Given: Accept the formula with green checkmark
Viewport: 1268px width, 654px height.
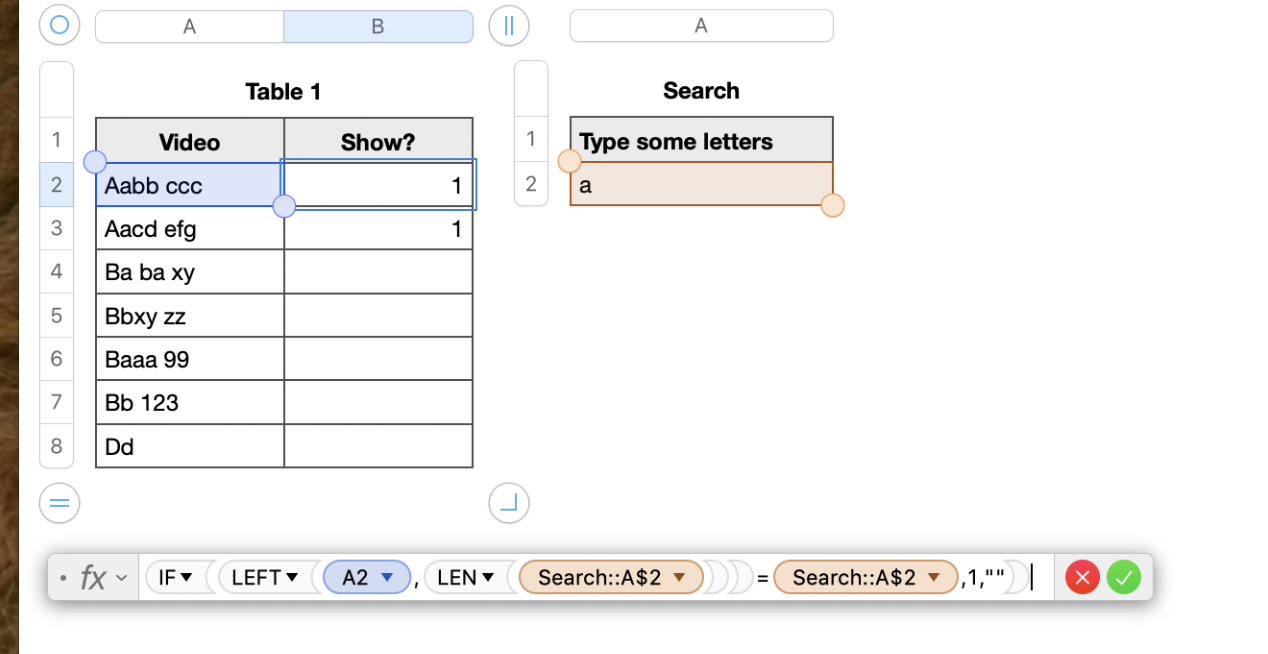Looking at the screenshot, I should (1124, 577).
